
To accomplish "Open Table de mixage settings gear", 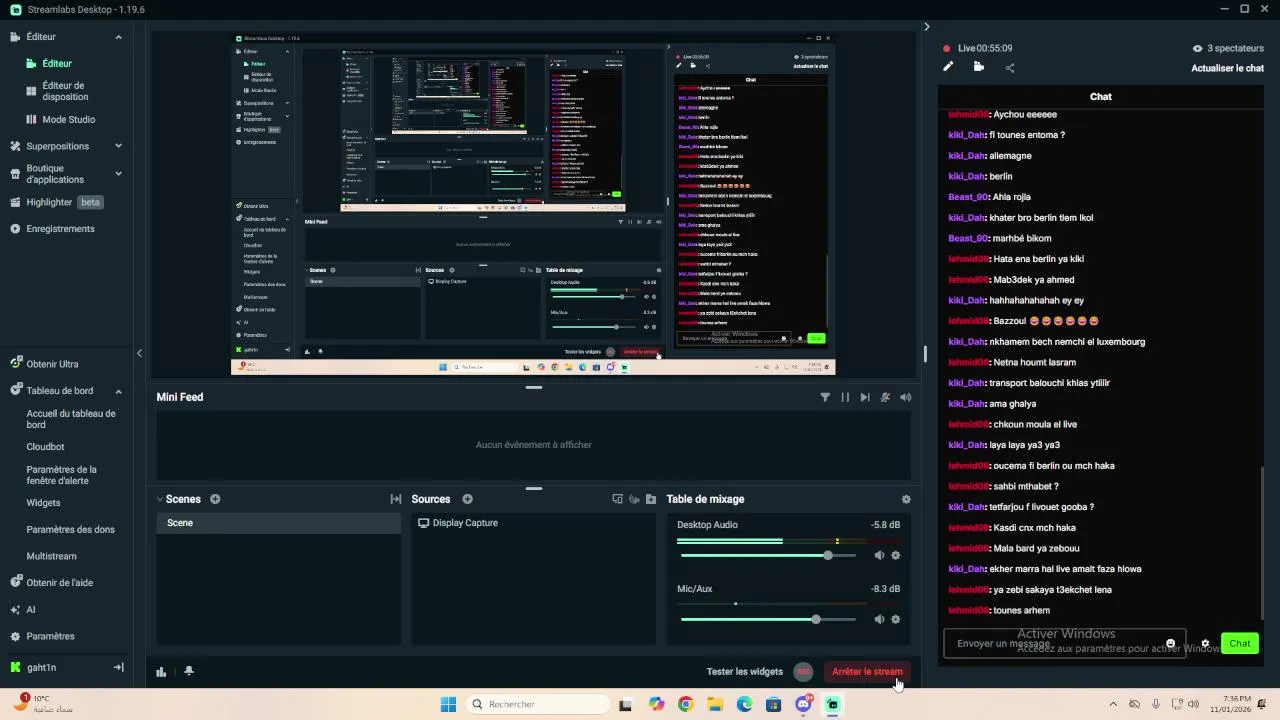I will click(906, 499).
